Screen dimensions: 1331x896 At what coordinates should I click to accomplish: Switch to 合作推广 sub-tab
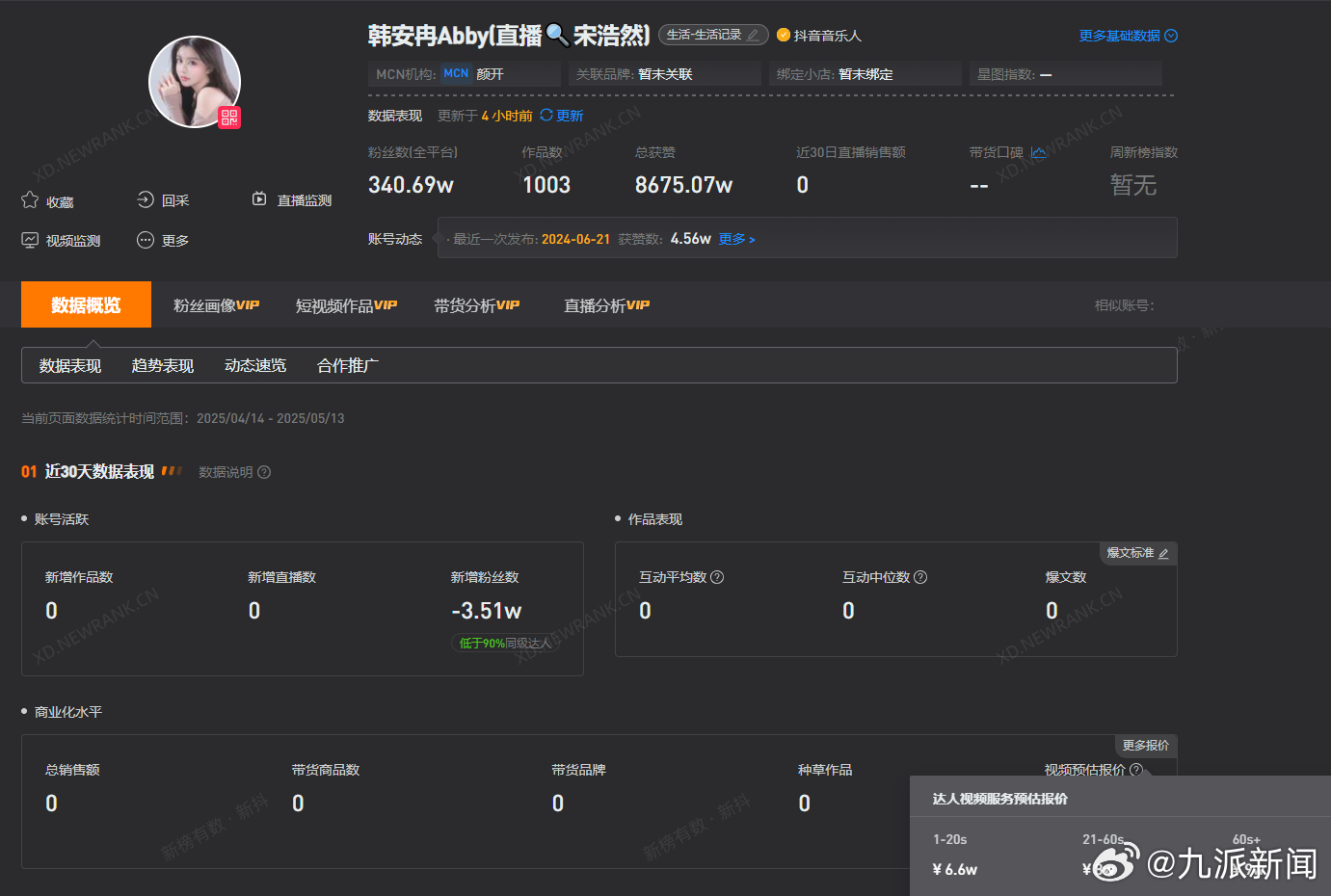tap(348, 365)
